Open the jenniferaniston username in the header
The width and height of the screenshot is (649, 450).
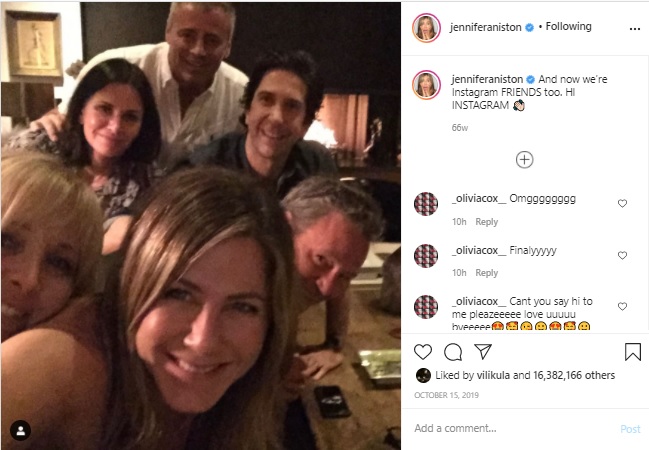click(486, 27)
